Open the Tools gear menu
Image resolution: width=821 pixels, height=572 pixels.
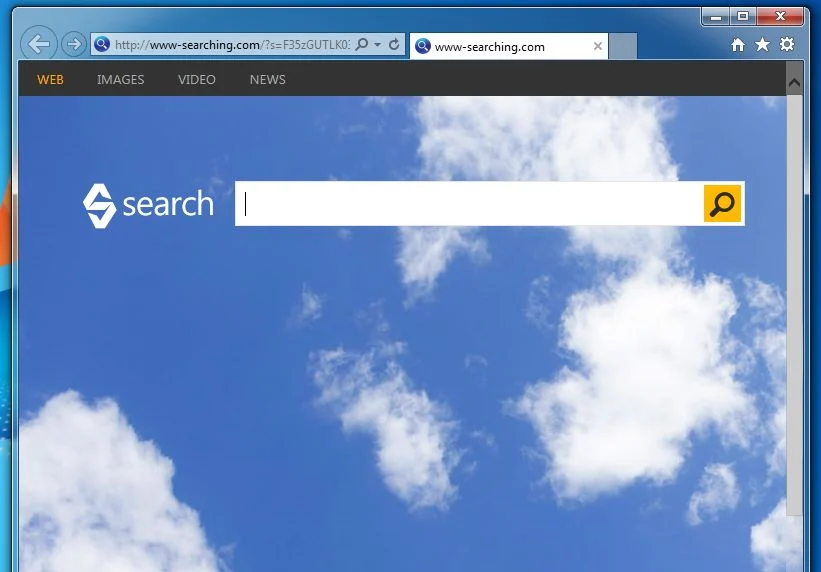[x=786, y=45]
